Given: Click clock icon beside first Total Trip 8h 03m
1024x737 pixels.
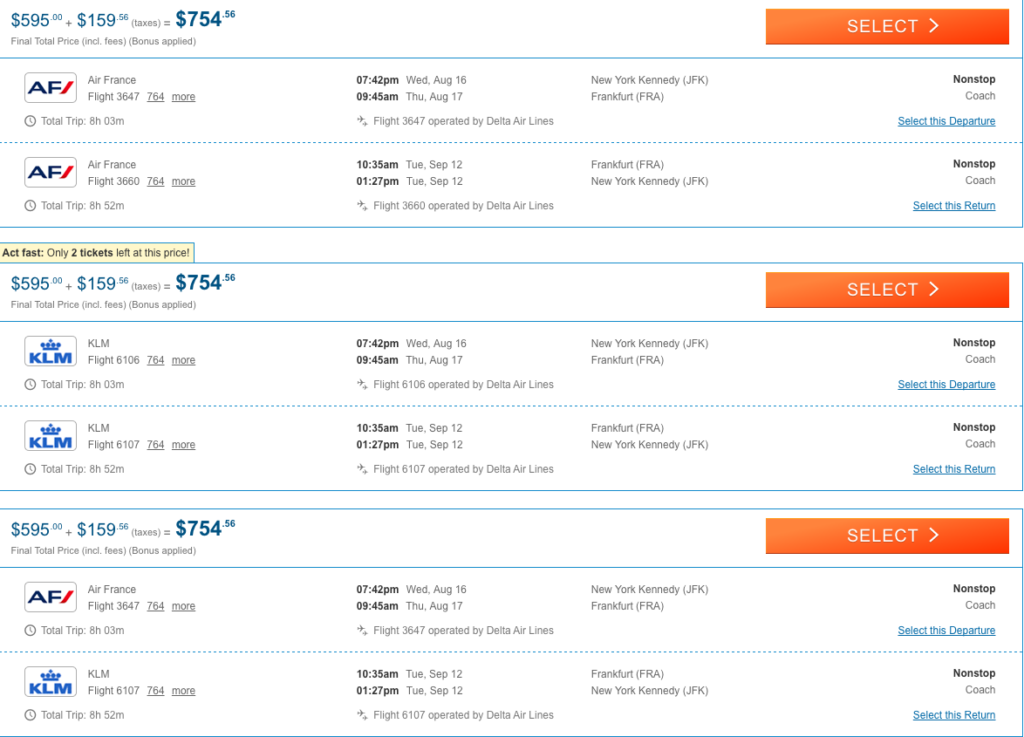Looking at the screenshot, I should tap(30, 121).
